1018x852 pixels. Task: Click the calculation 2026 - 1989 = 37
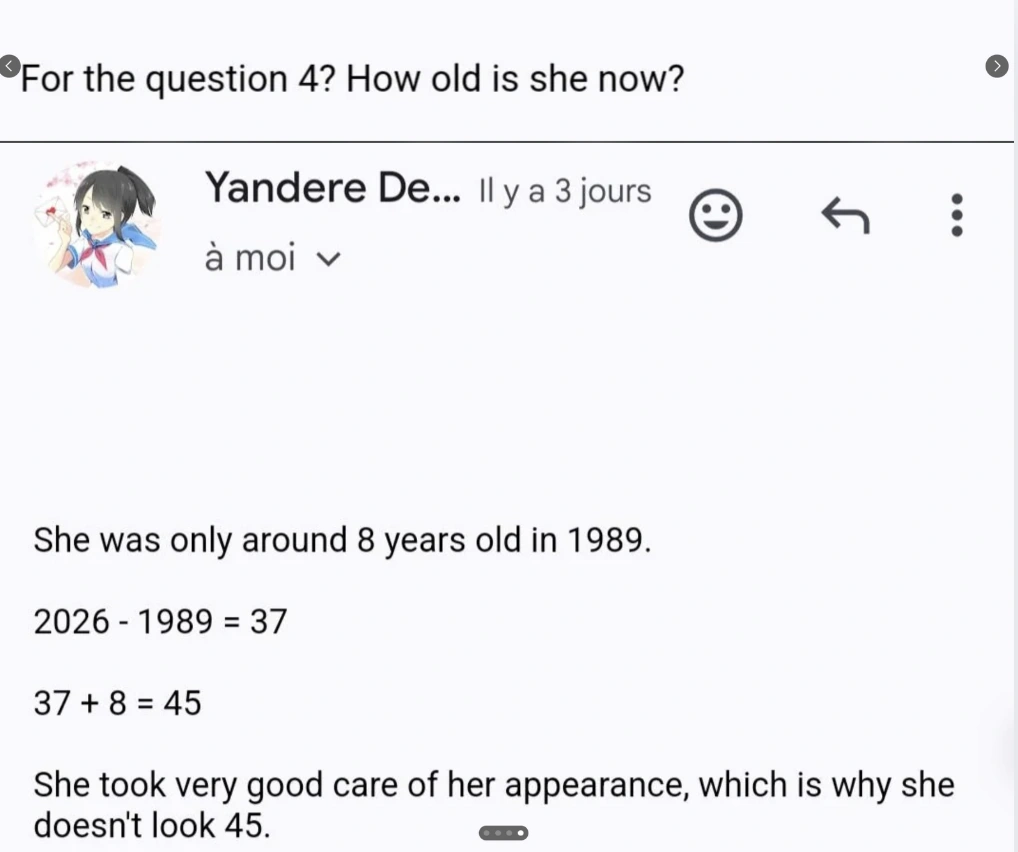tap(160, 621)
